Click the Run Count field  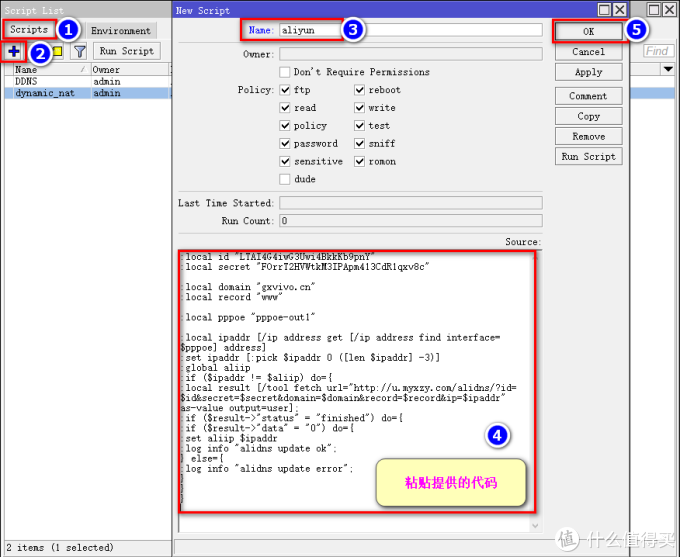point(410,221)
